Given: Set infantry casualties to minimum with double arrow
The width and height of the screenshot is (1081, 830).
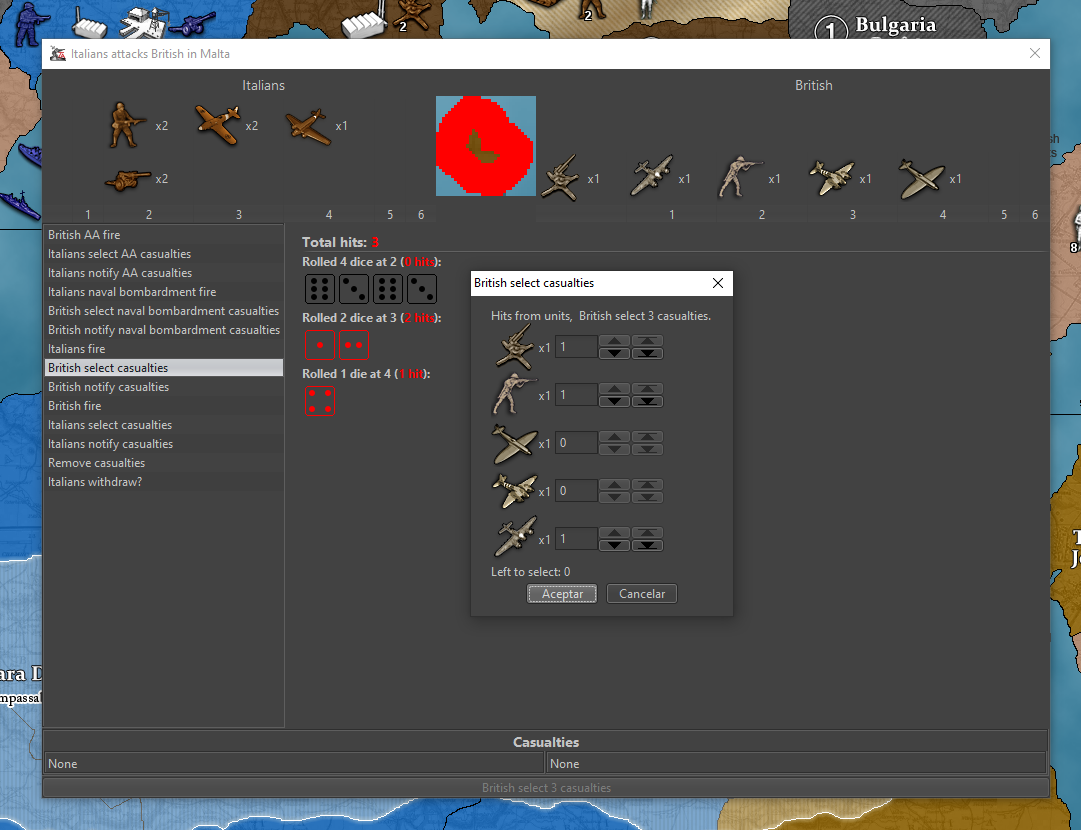Looking at the screenshot, I should point(647,401).
